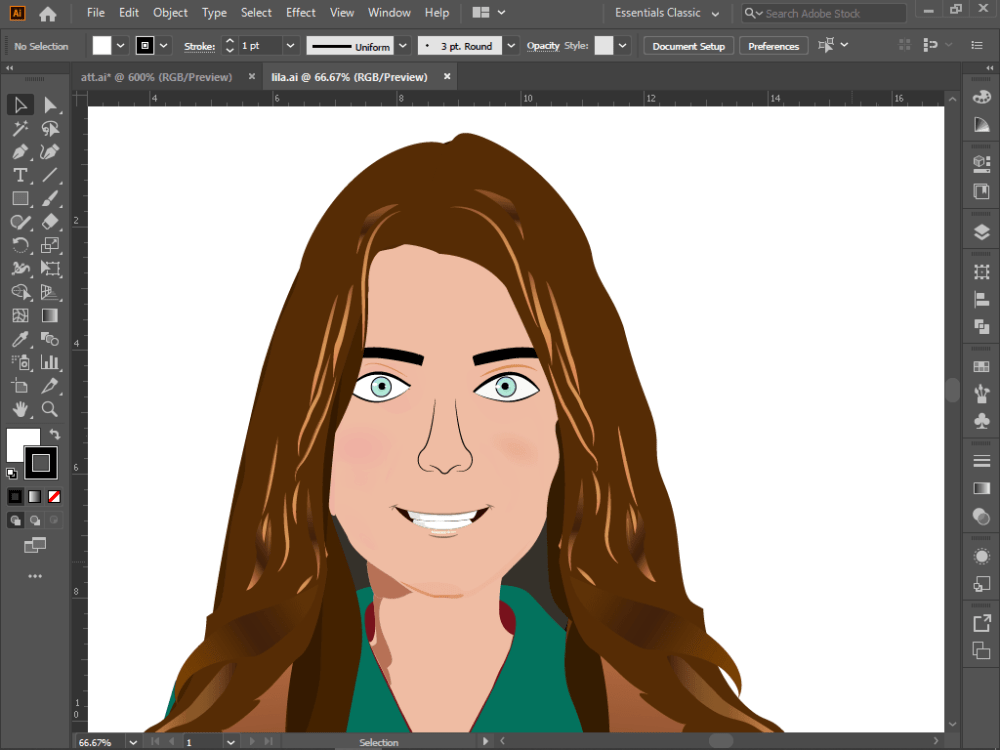Viewport: 1000px width, 750px height.
Task: Select the Paintbrush tool
Action: [50, 198]
